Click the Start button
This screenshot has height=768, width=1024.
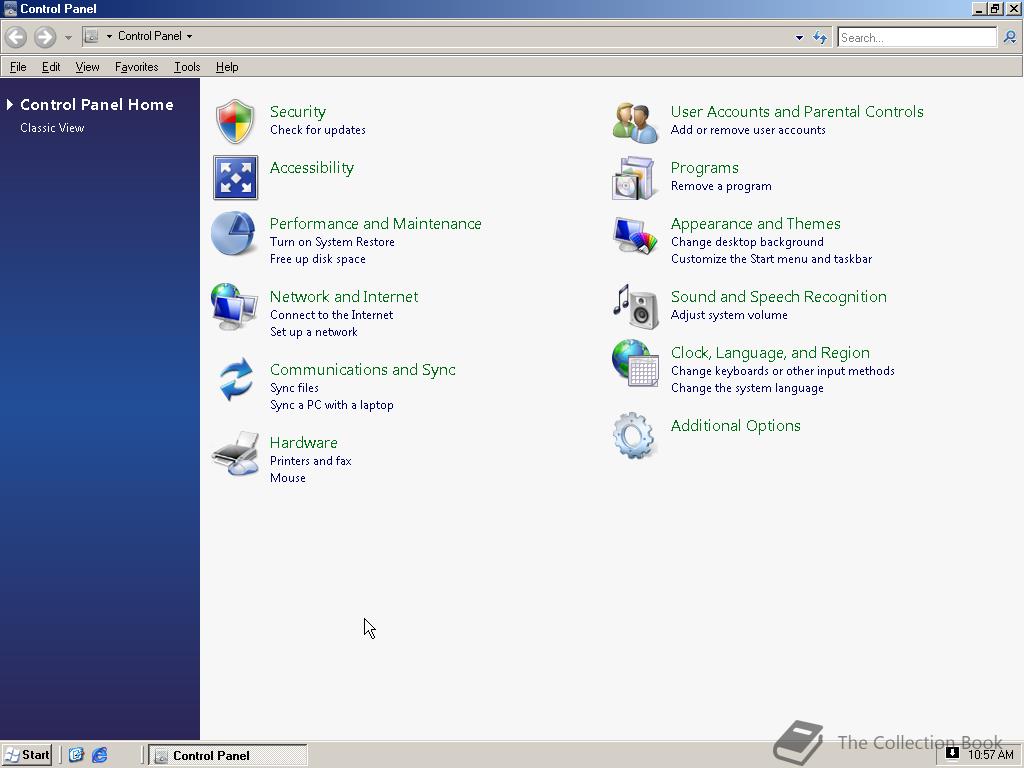27,755
